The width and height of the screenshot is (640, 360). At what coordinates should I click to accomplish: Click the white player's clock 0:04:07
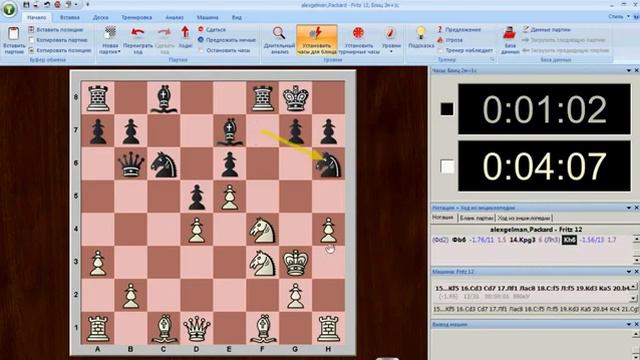[x=544, y=166]
